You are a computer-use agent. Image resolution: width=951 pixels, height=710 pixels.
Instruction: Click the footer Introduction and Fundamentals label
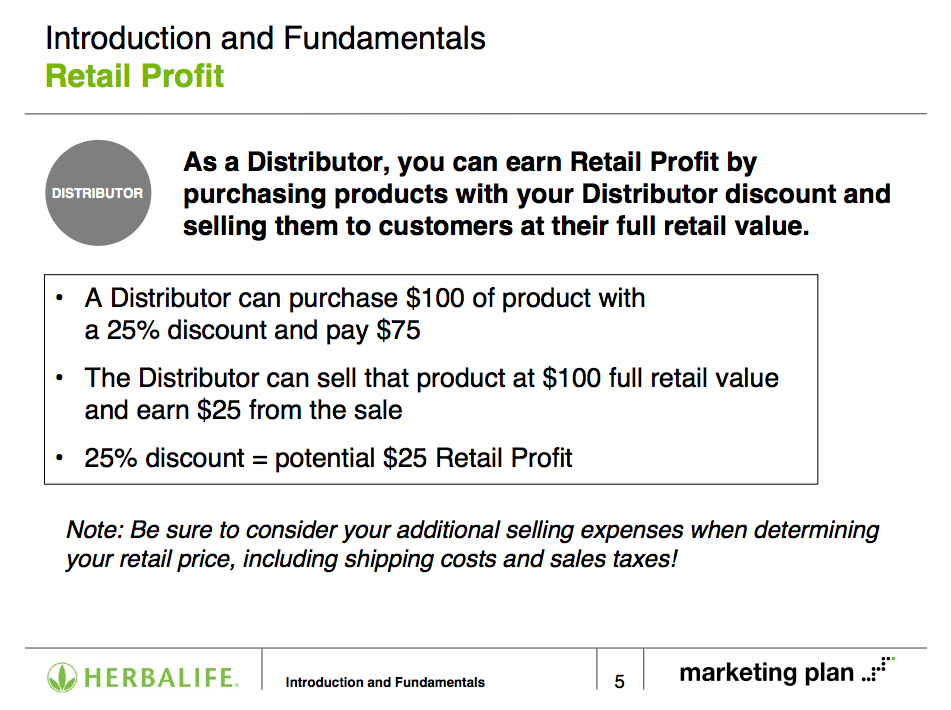385,683
